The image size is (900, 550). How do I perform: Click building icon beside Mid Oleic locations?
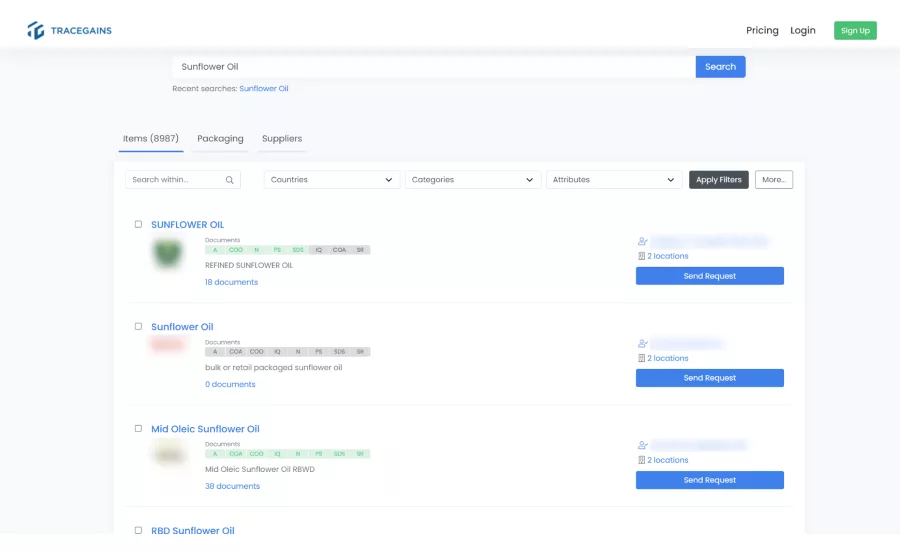pos(641,460)
